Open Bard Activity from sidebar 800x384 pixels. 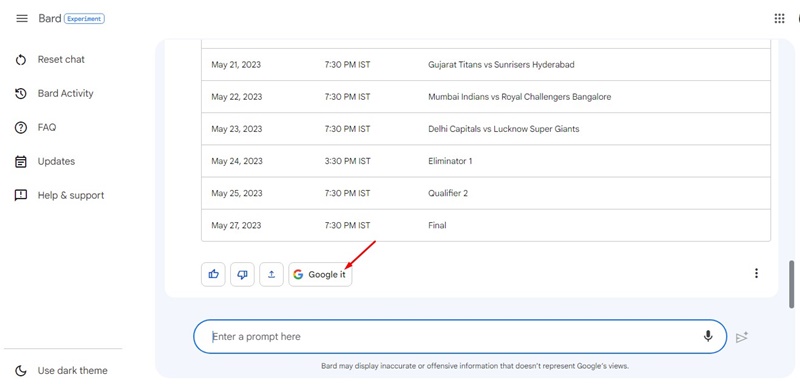pos(65,94)
